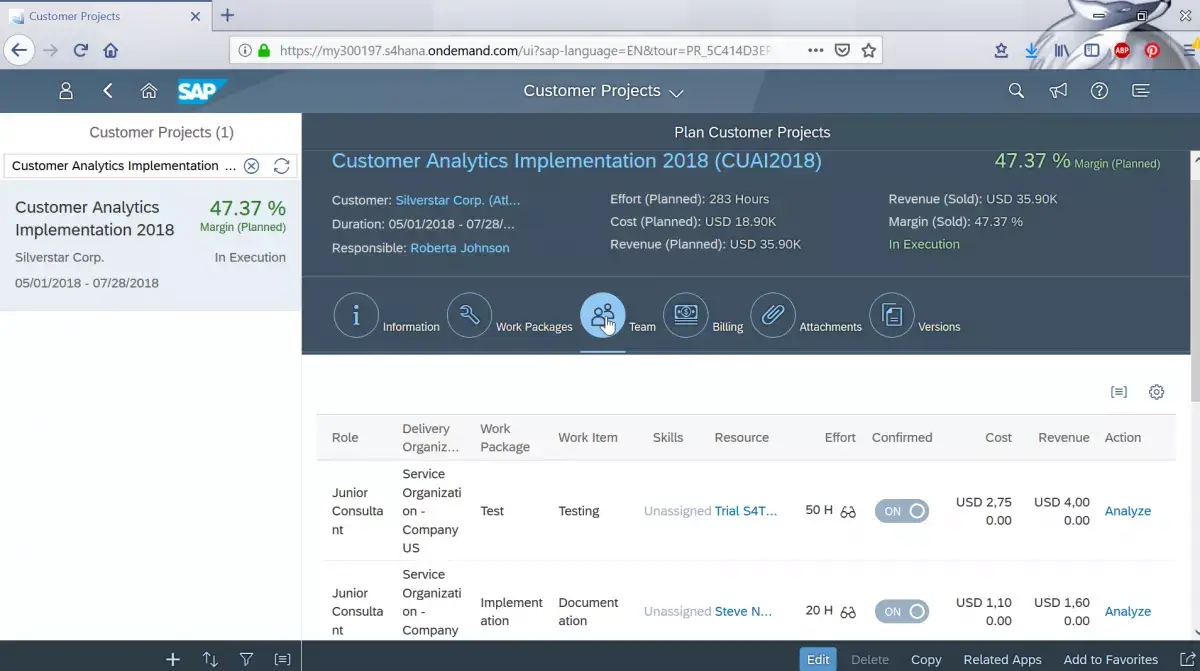Reload the page in the browser
The image size is (1200, 671).
click(81, 50)
